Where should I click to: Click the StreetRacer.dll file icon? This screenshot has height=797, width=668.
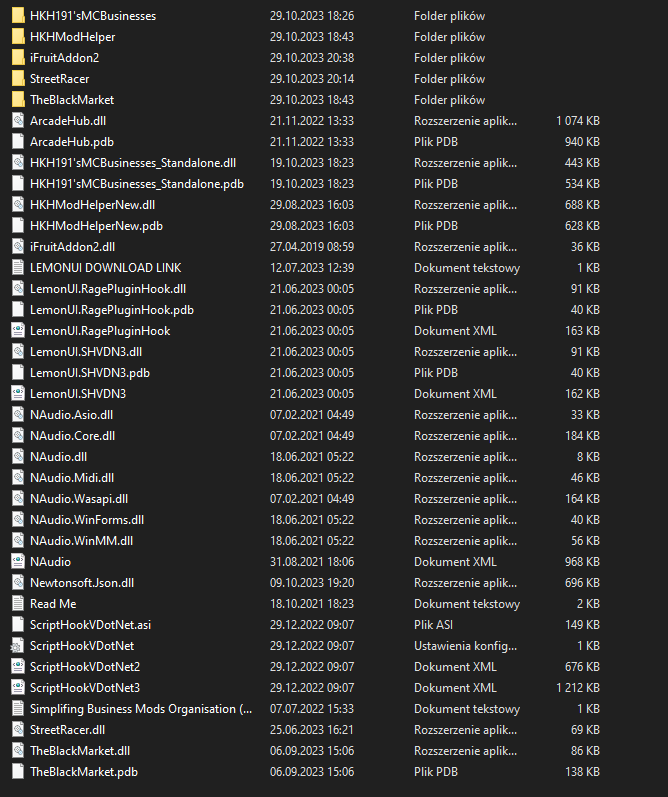click(x=18, y=730)
